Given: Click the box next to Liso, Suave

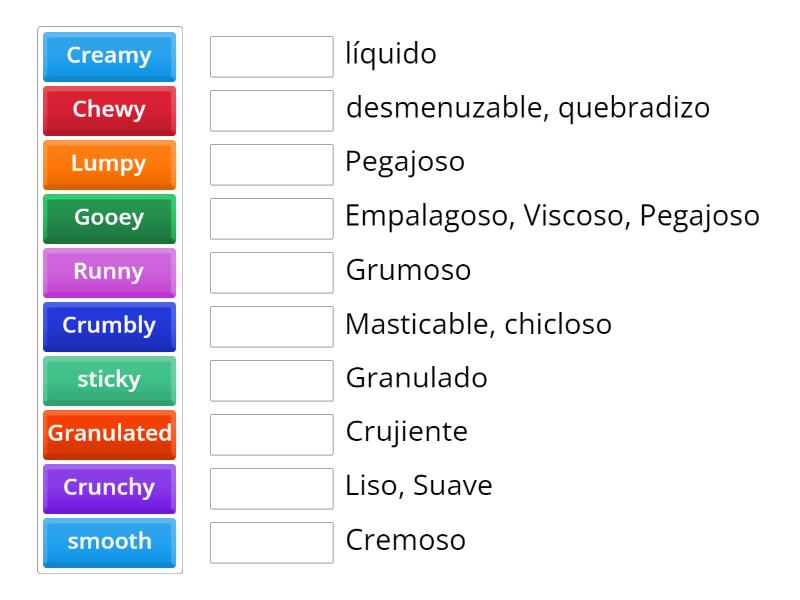Looking at the screenshot, I should 271,488.
